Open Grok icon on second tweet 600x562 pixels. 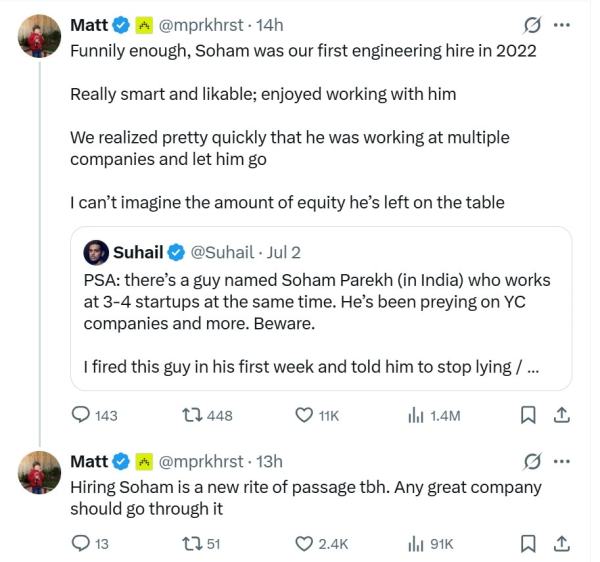tap(532, 461)
